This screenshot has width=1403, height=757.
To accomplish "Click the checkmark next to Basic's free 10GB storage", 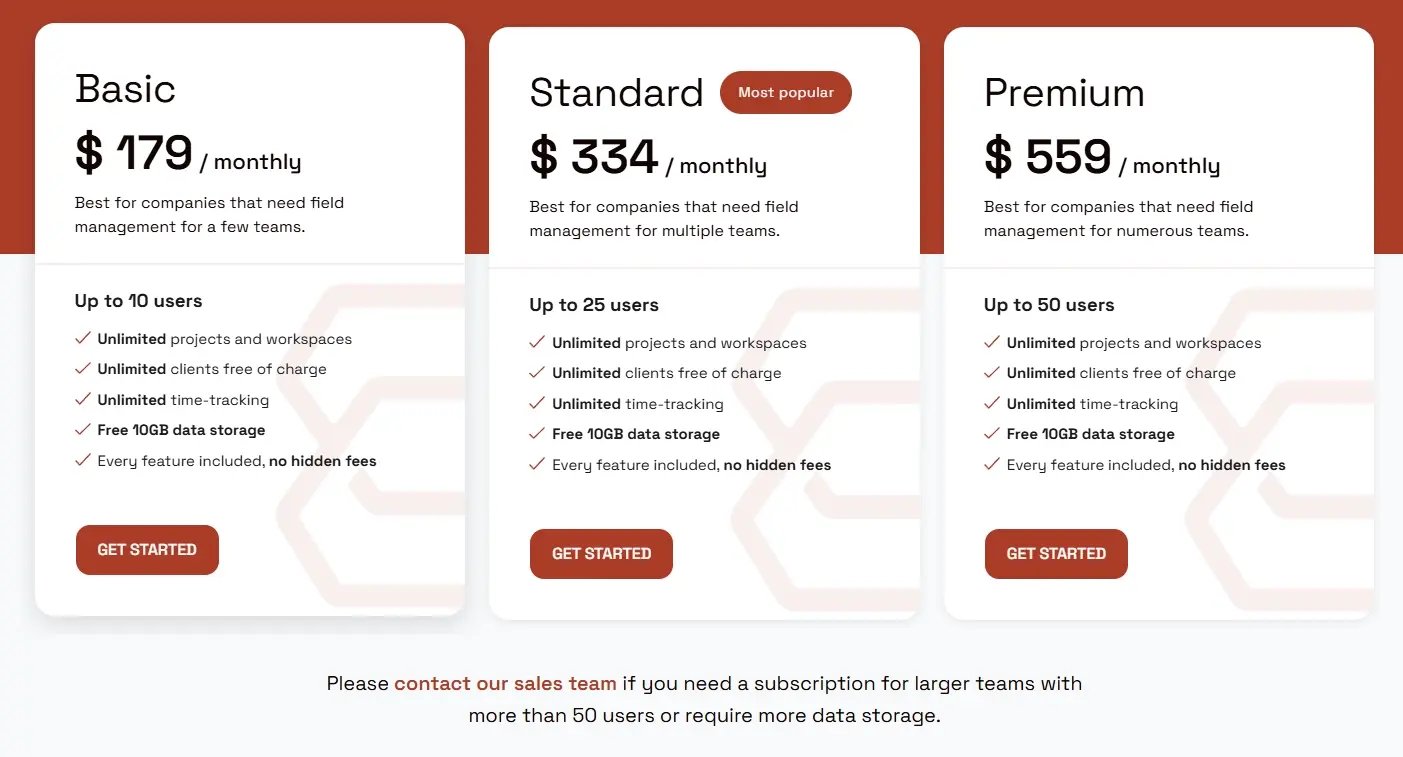I will click(x=84, y=430).
